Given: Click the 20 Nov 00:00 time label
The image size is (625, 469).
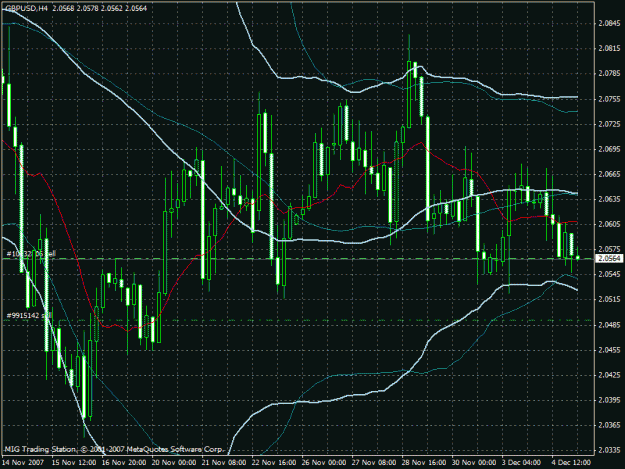Looking at the screenshot, I should click(x=174, y=463).
